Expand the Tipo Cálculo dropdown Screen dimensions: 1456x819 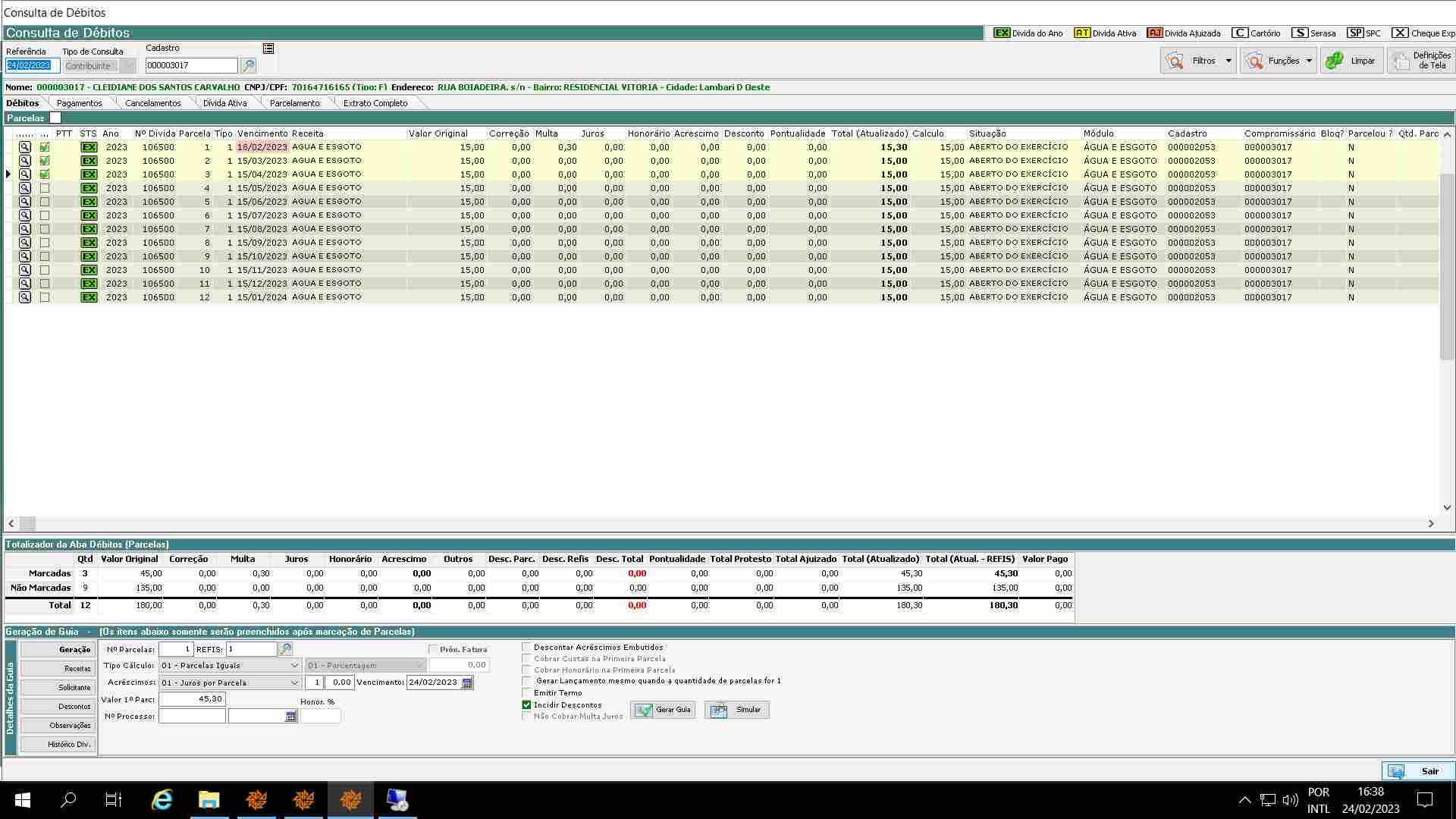click(294, 666)
